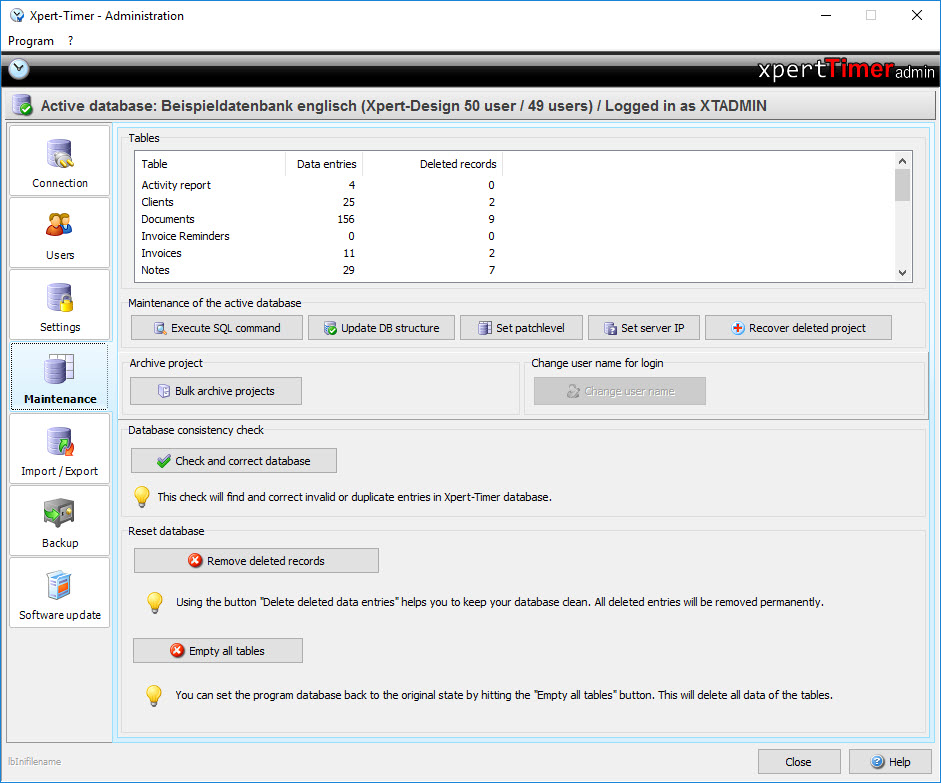Click the clock icon in header bar

19,69
